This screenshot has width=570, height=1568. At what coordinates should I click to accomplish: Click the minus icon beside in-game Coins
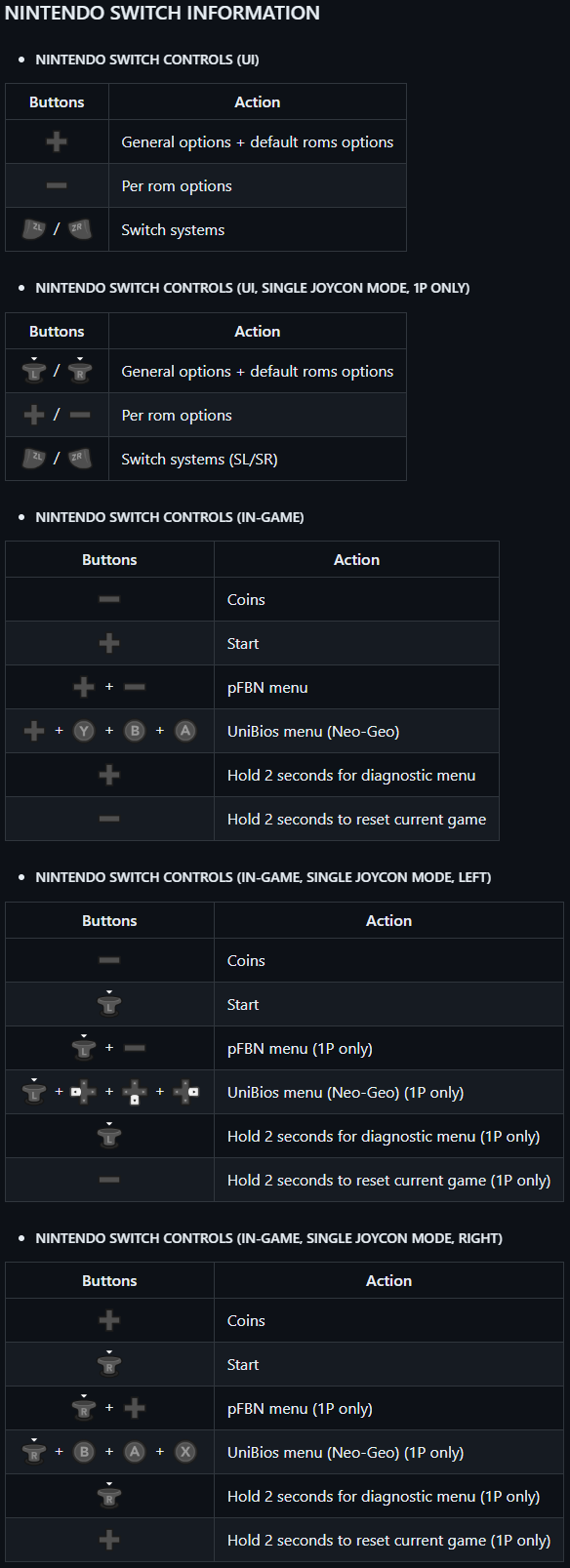pos(109,599)
